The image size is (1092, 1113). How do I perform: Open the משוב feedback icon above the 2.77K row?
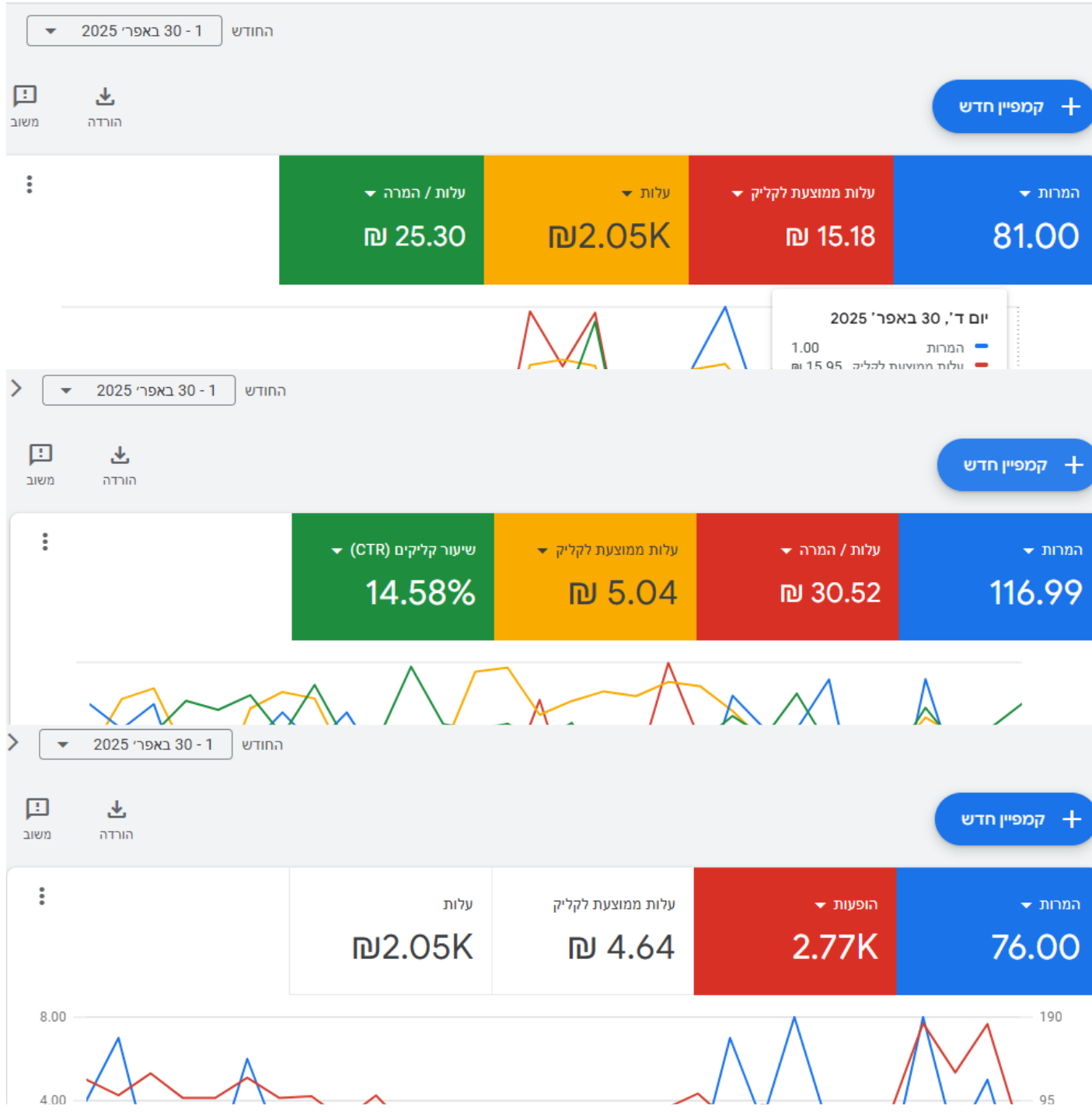coord(37,809)
